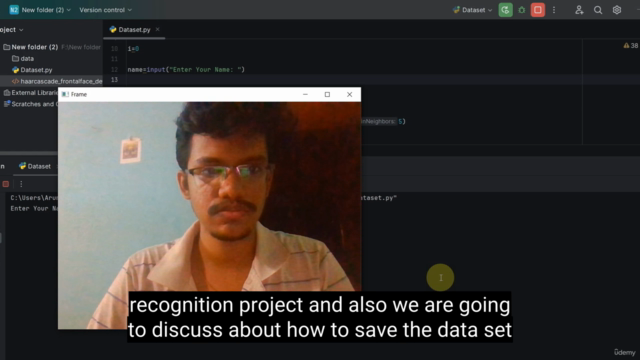
Task: Close the Dataset.py editor tab
Action: pyautogui.click(x=158, y=29)
